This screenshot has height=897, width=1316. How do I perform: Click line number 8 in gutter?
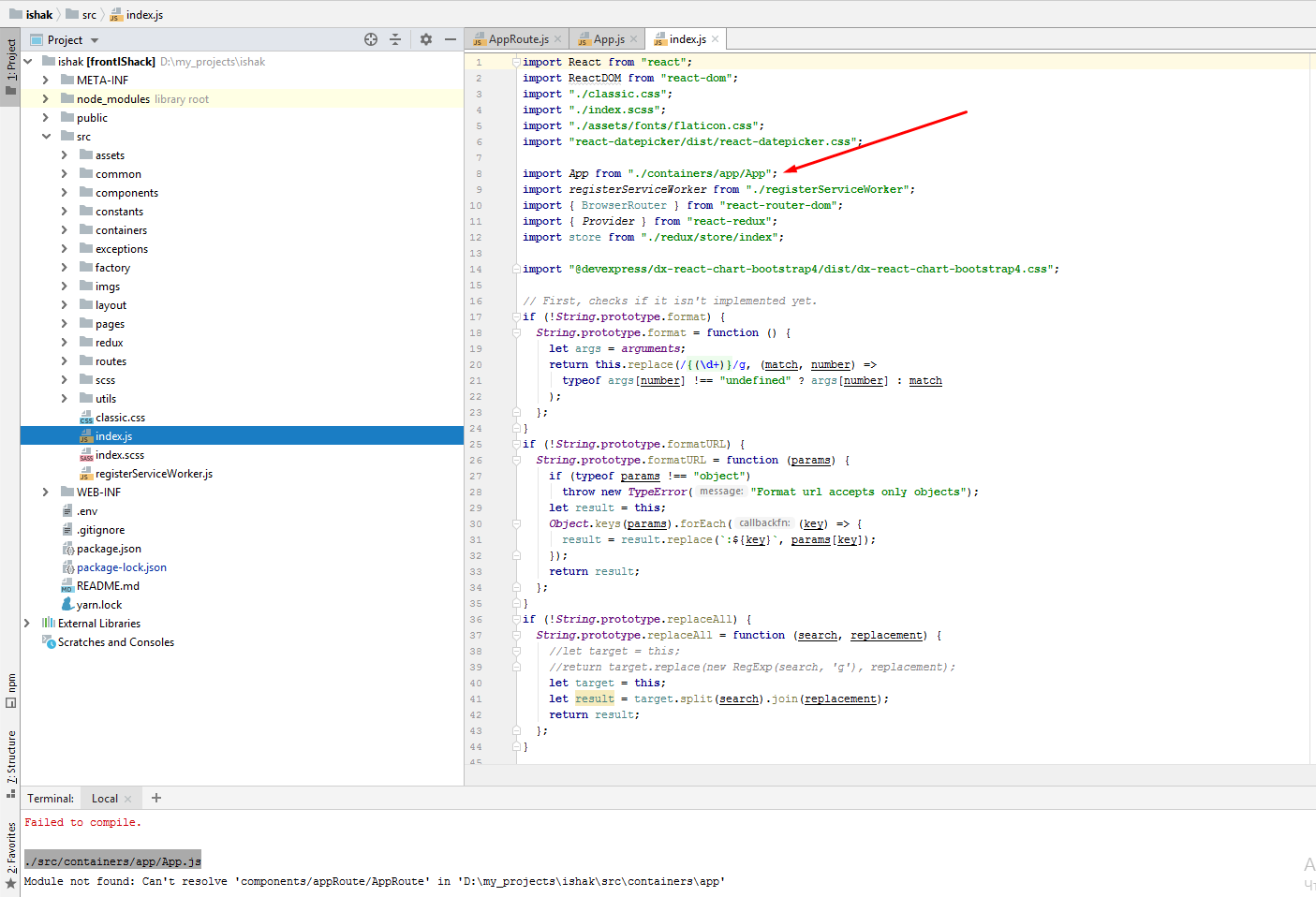(479, 173)
